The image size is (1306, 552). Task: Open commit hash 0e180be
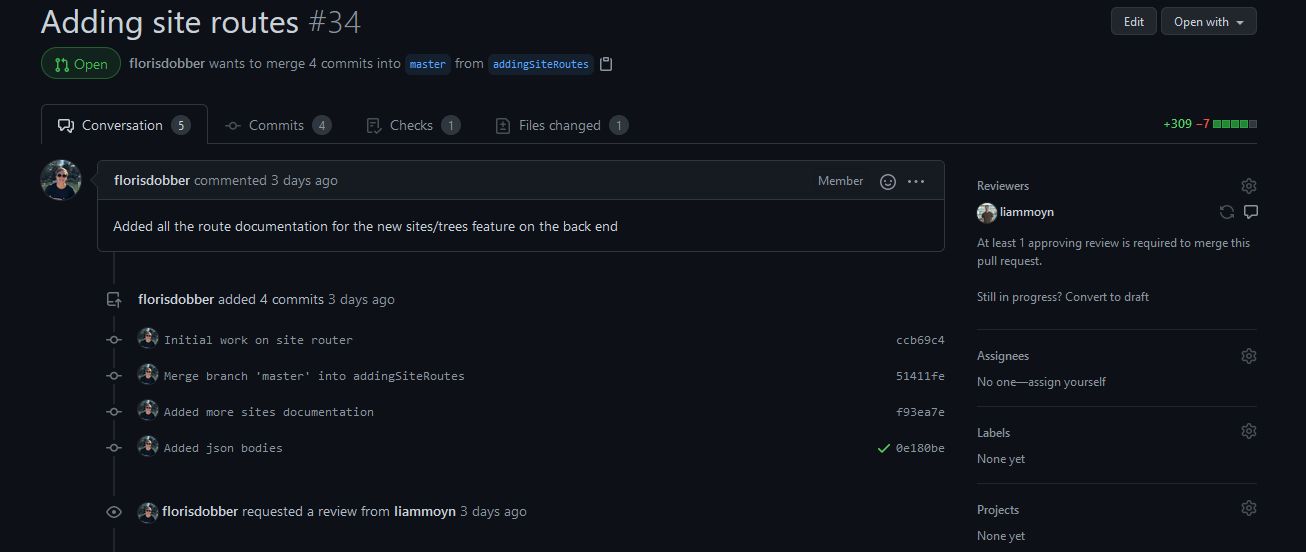tap(920, 448)
